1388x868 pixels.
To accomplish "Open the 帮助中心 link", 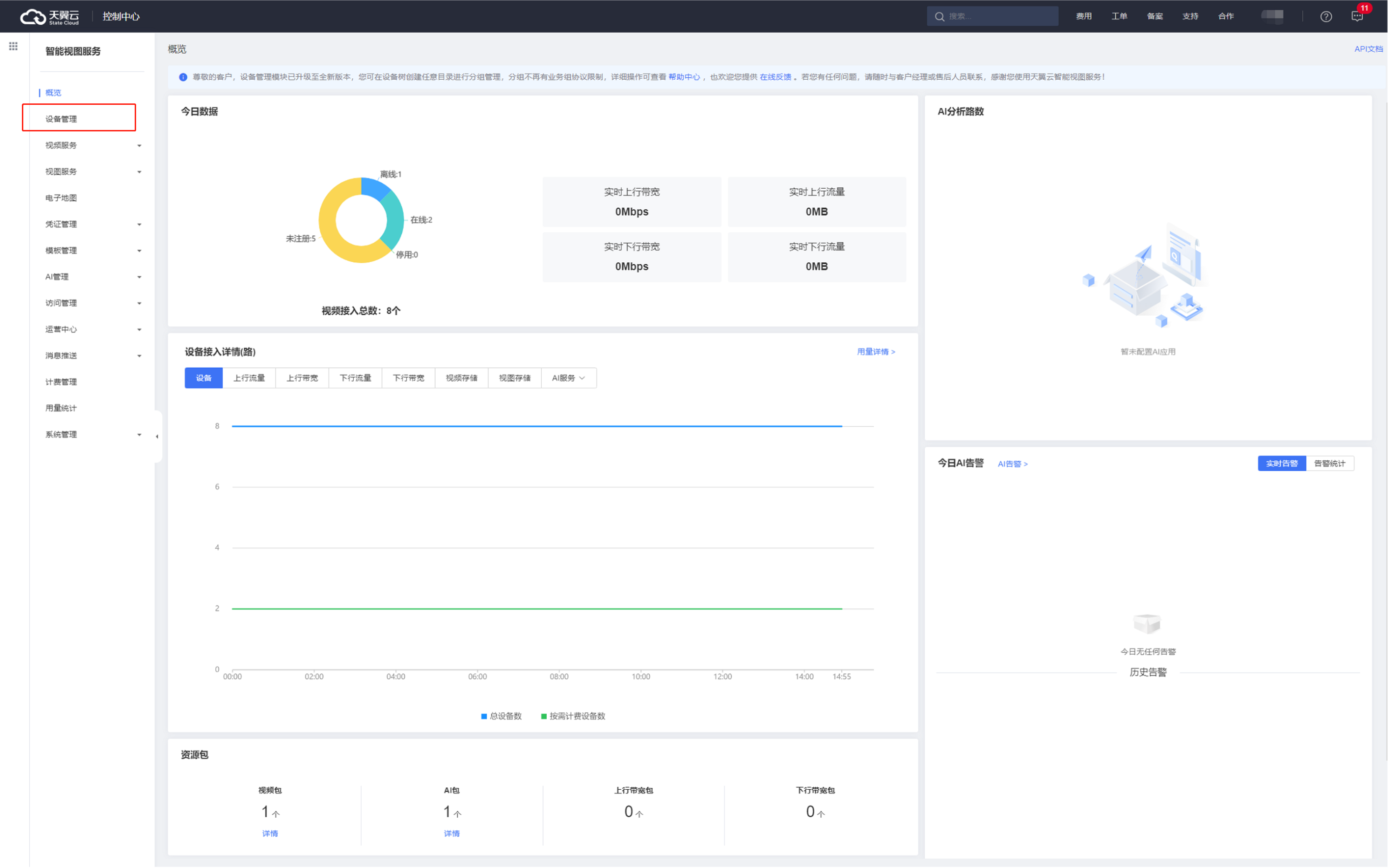I will [x=684, y=77].
